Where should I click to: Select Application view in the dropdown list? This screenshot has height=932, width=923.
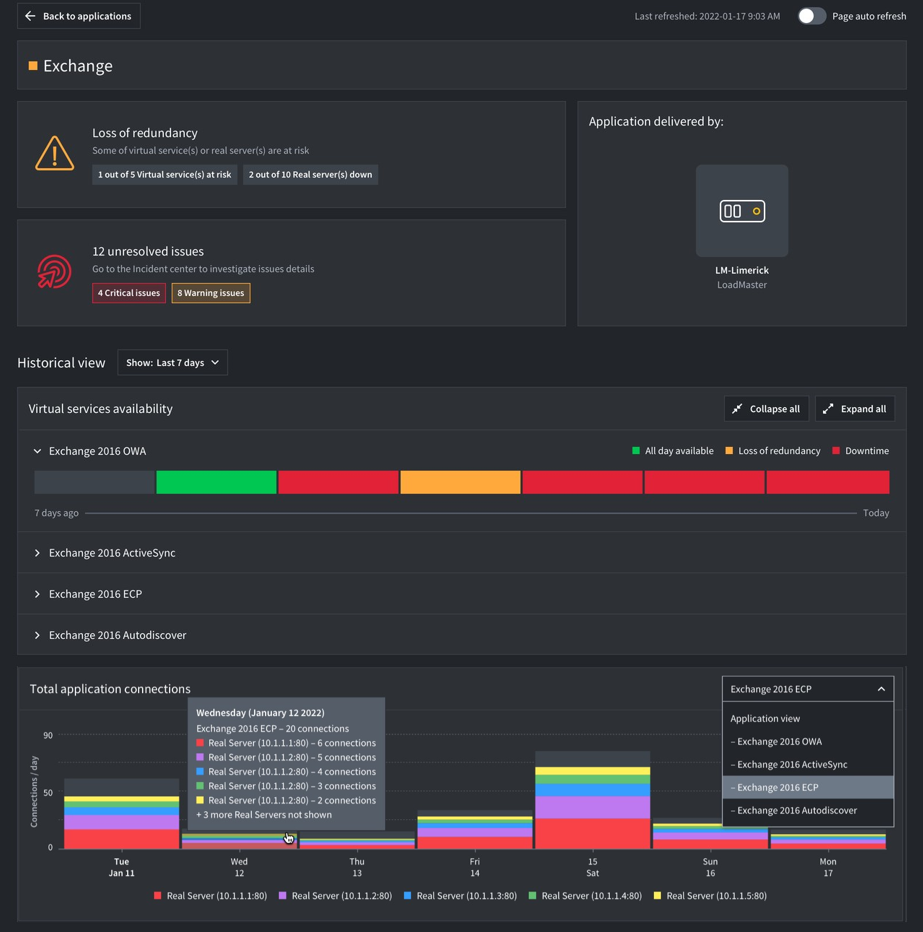click(808, 719)
